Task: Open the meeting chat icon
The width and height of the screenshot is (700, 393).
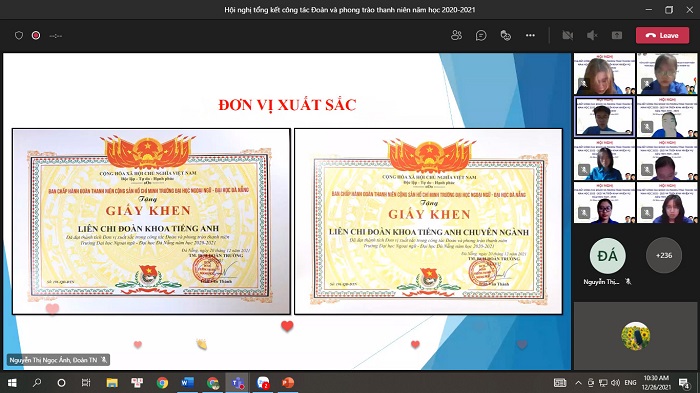Action: (481, 35)
